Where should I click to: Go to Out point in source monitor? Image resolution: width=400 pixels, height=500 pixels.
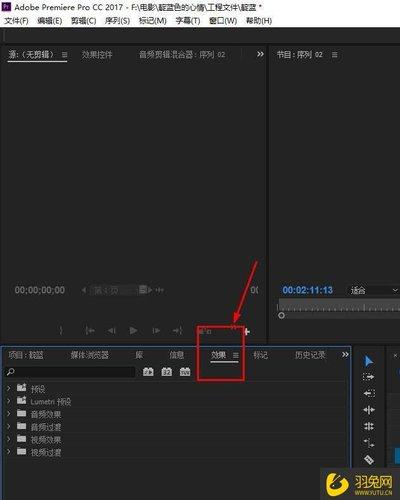[x=178, y=331]
